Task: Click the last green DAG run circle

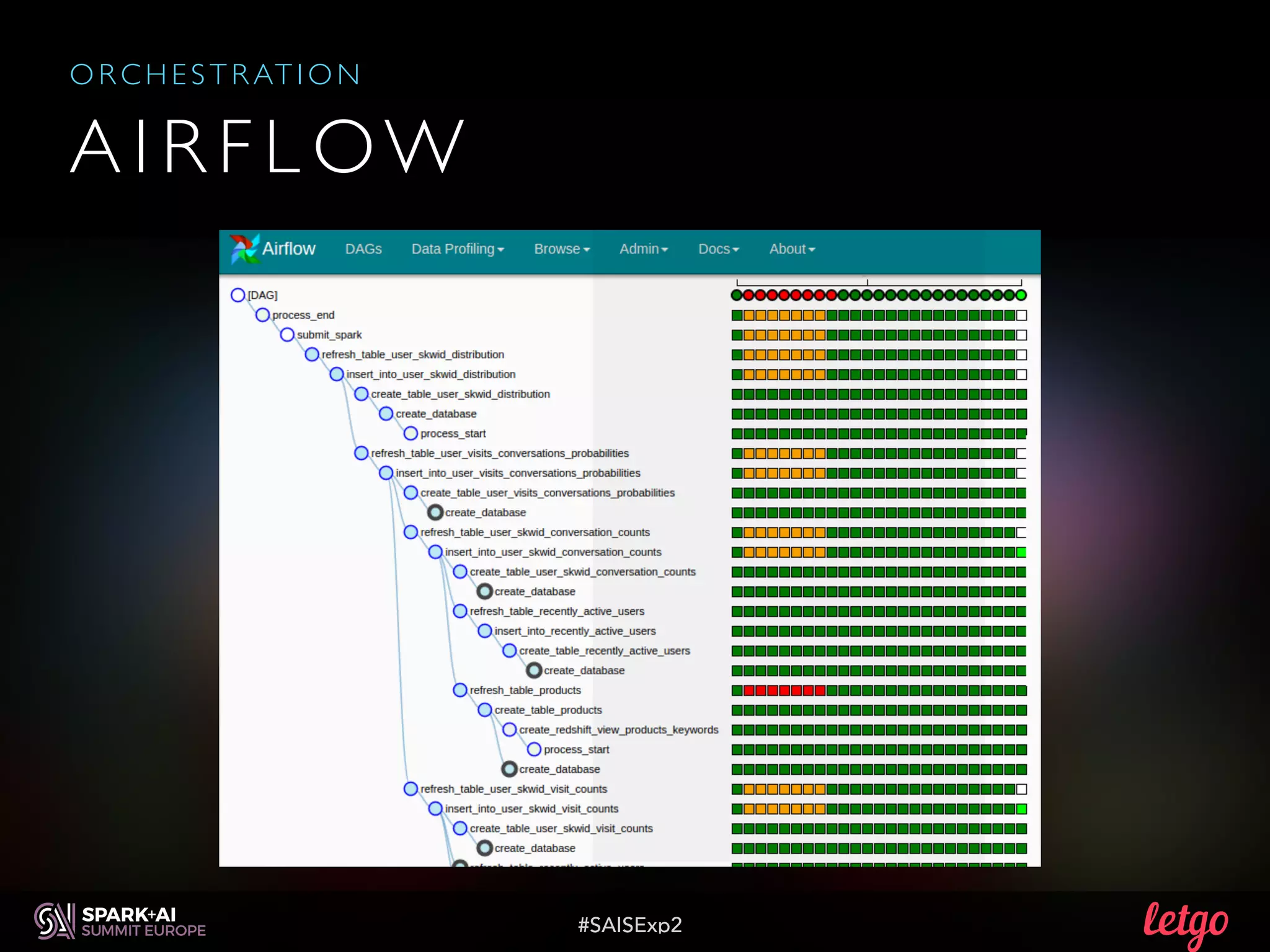Action: tap(1021, 296)
